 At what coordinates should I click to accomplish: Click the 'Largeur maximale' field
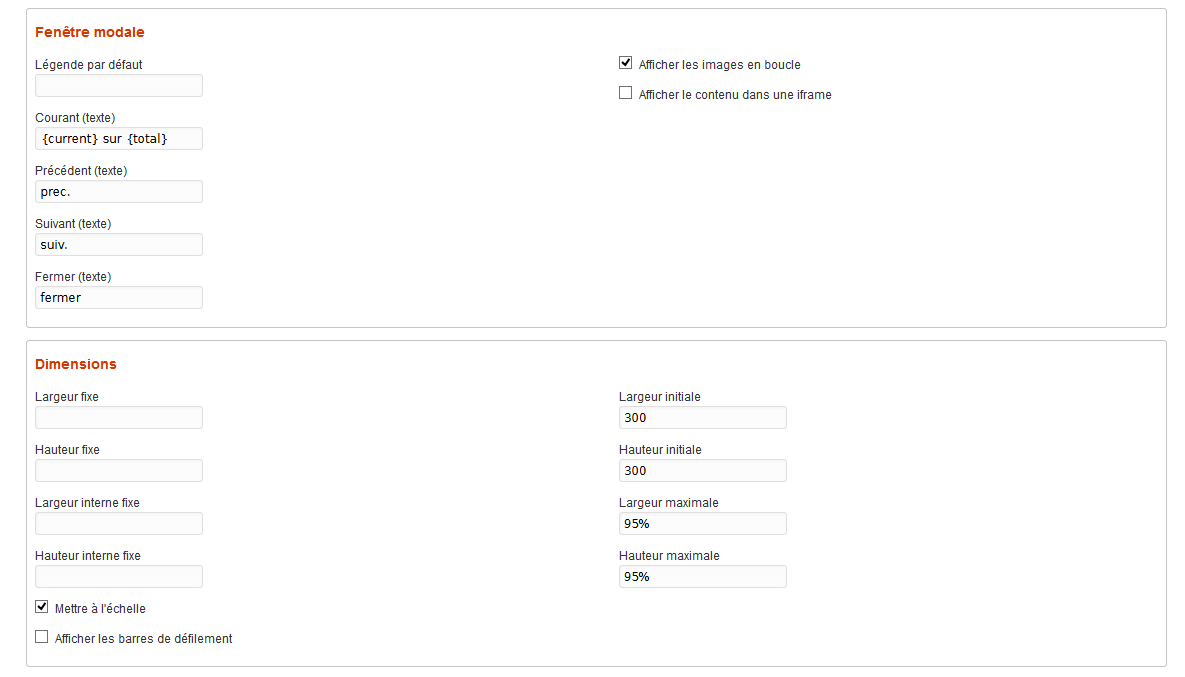coord(703,524)
